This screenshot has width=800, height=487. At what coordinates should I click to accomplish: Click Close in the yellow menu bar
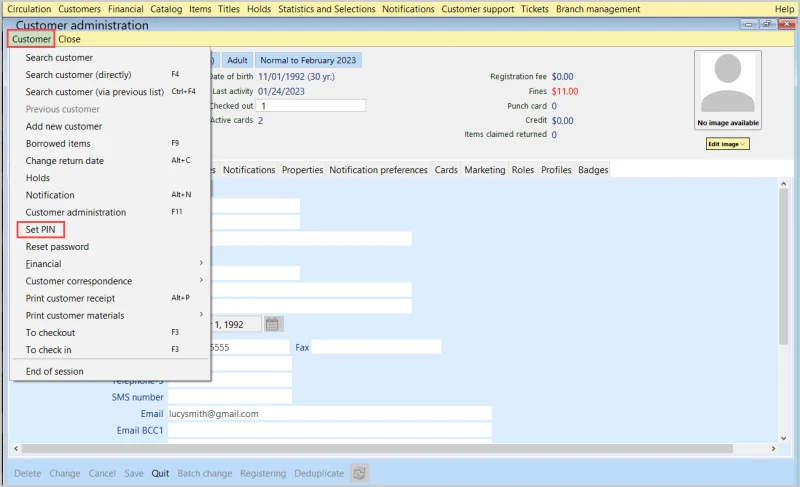(x=70, y=39)
